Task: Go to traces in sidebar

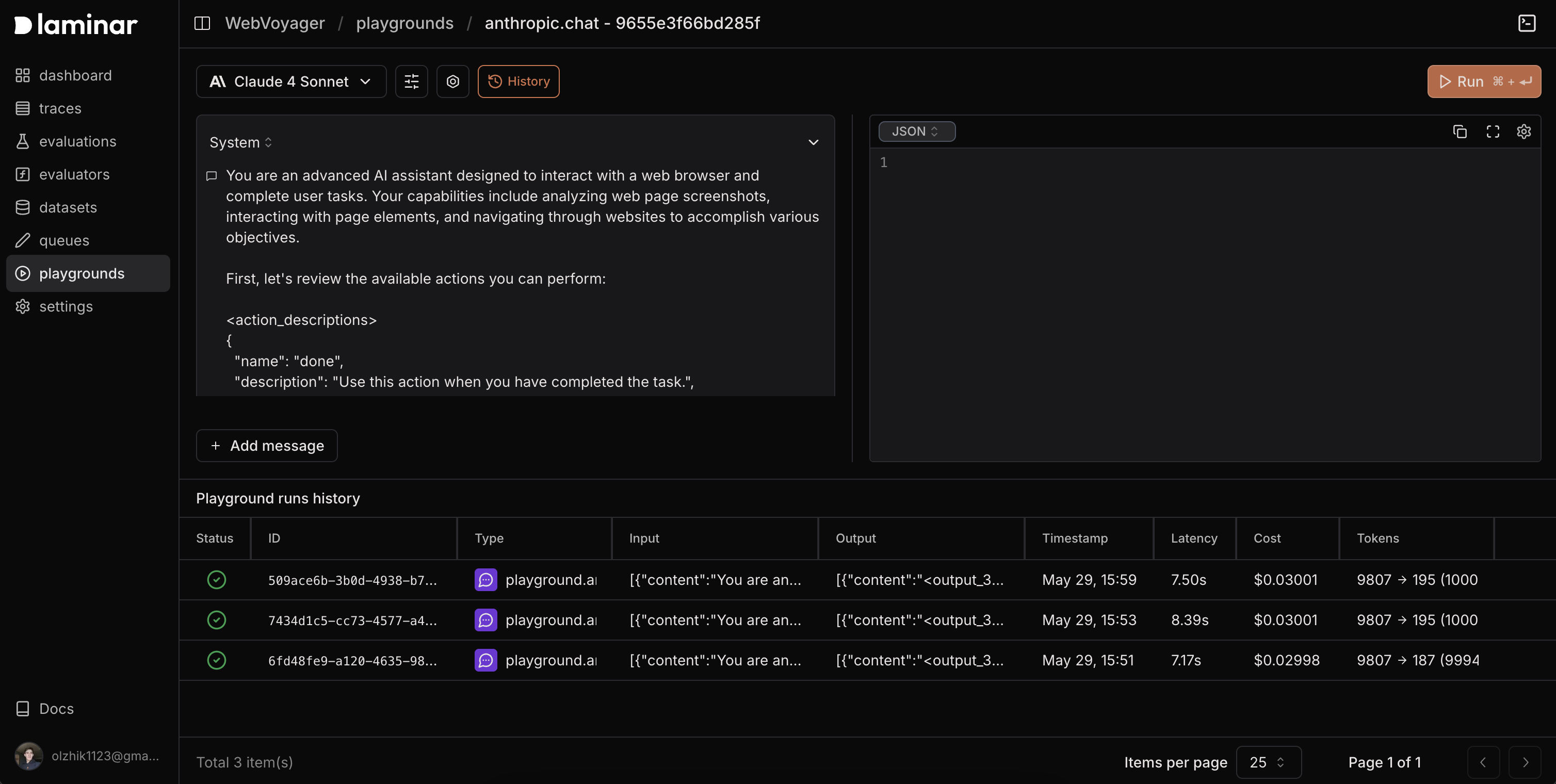Action: tap(60, 109)
